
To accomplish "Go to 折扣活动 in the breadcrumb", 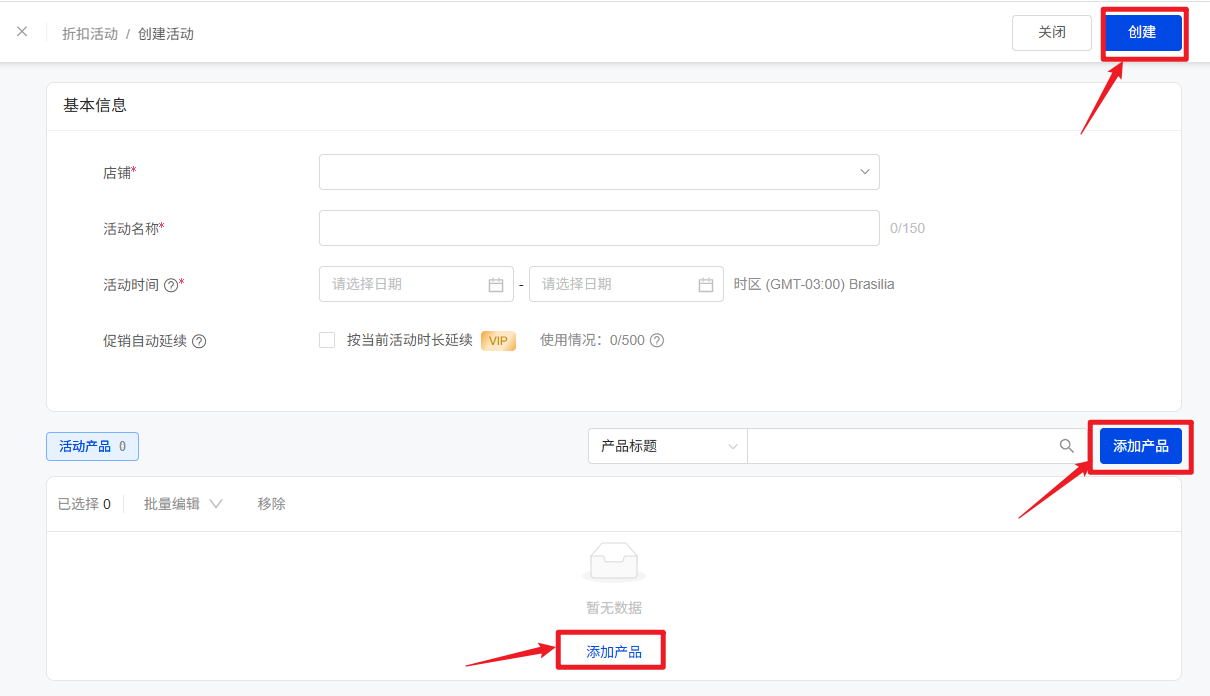I will click(90, 33).
